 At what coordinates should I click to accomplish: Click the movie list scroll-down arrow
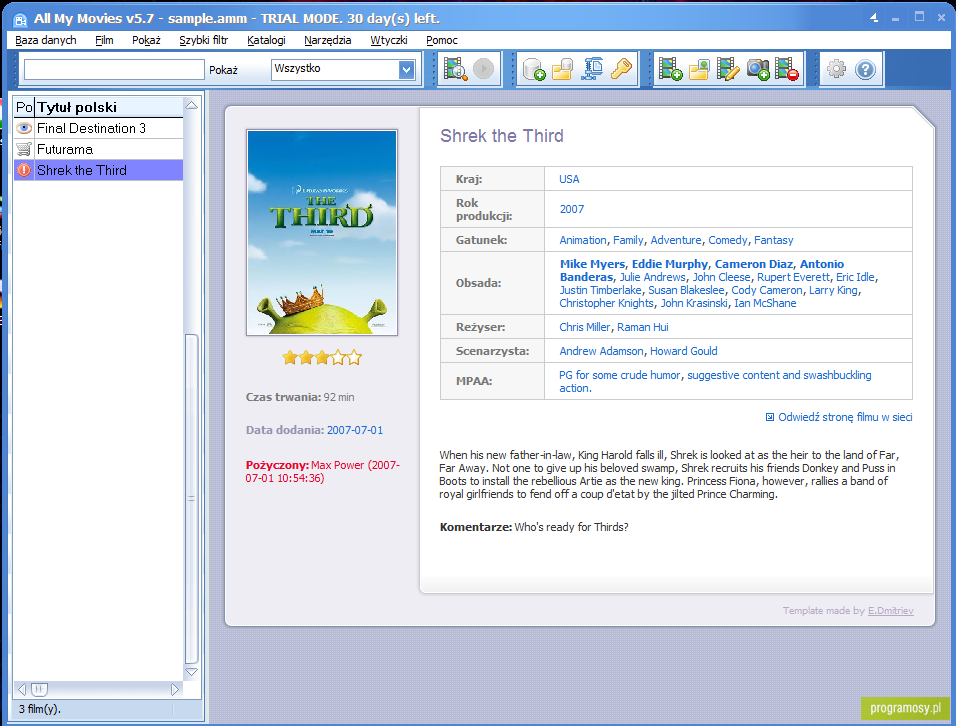click(191, 672)
